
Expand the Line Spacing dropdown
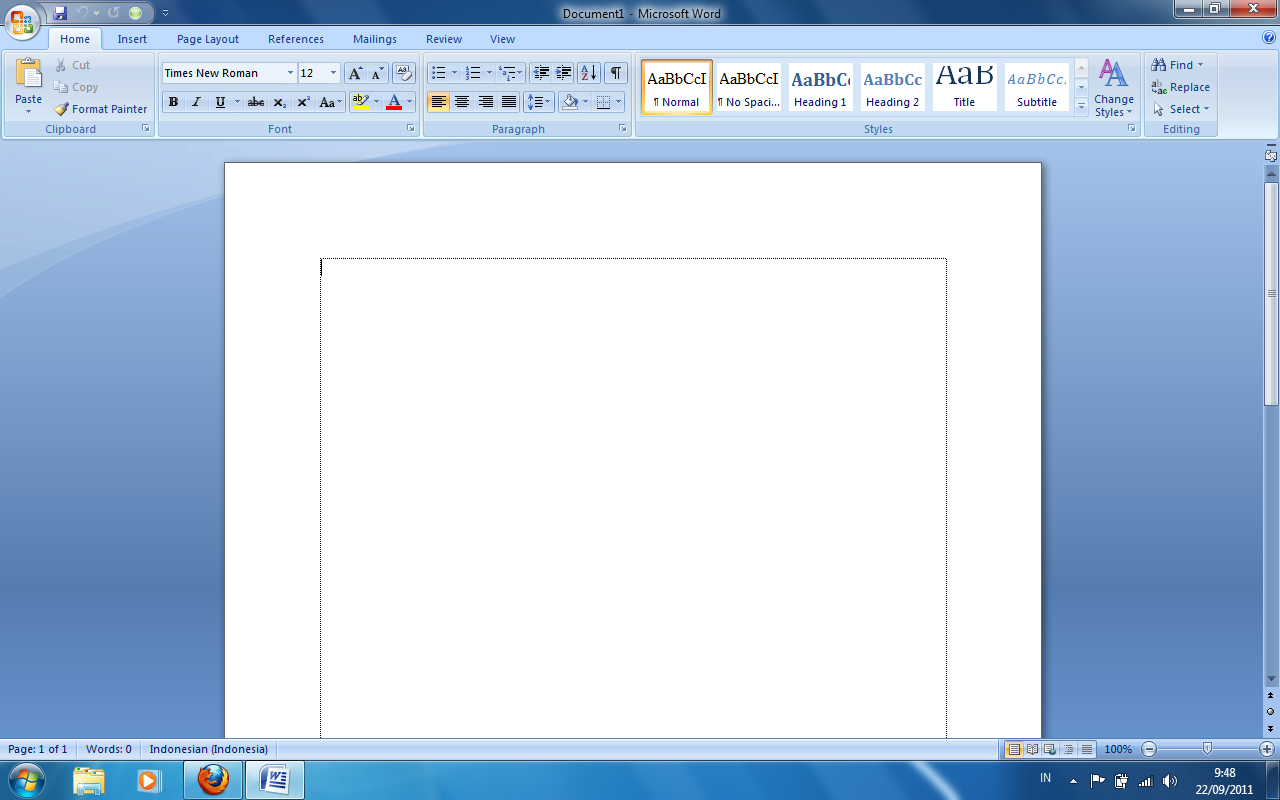pyautogui.click(x=538, y=102)
